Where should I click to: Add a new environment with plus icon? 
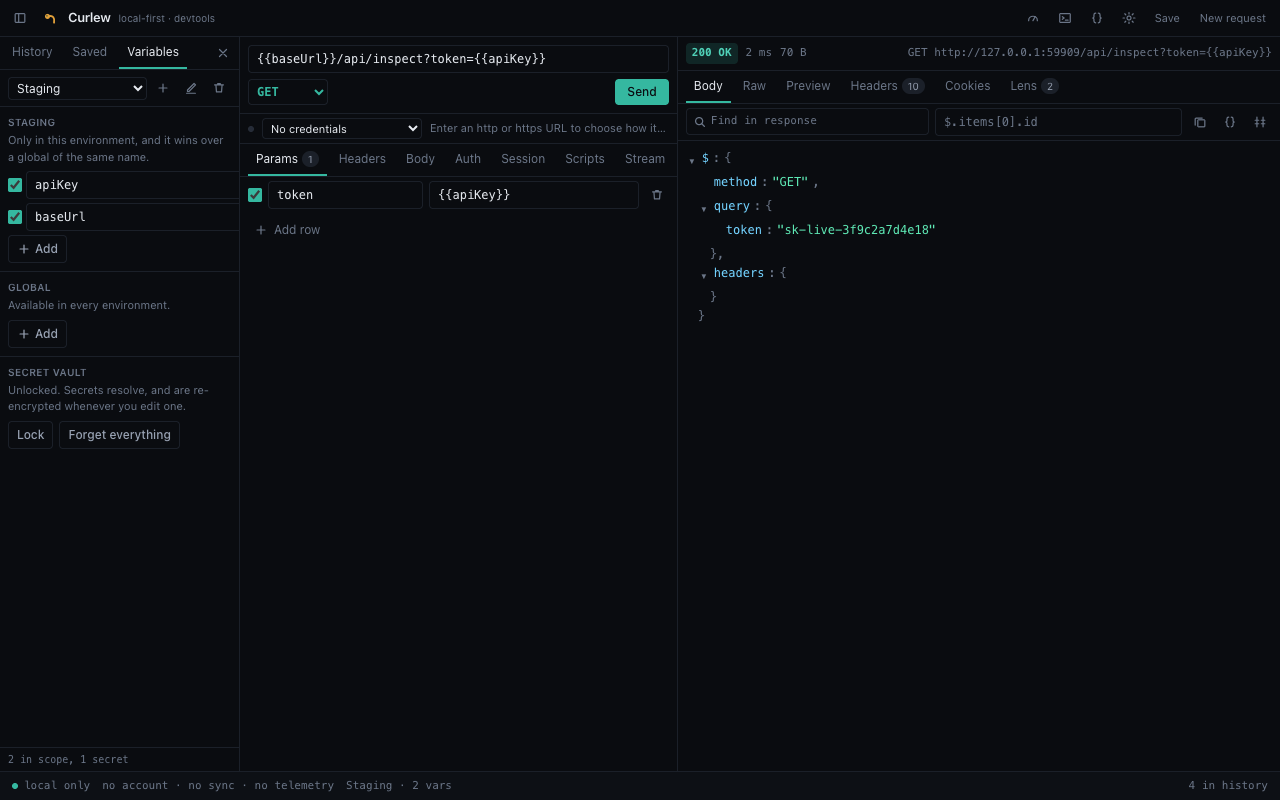pyautogui.click(x=163, y=88)
